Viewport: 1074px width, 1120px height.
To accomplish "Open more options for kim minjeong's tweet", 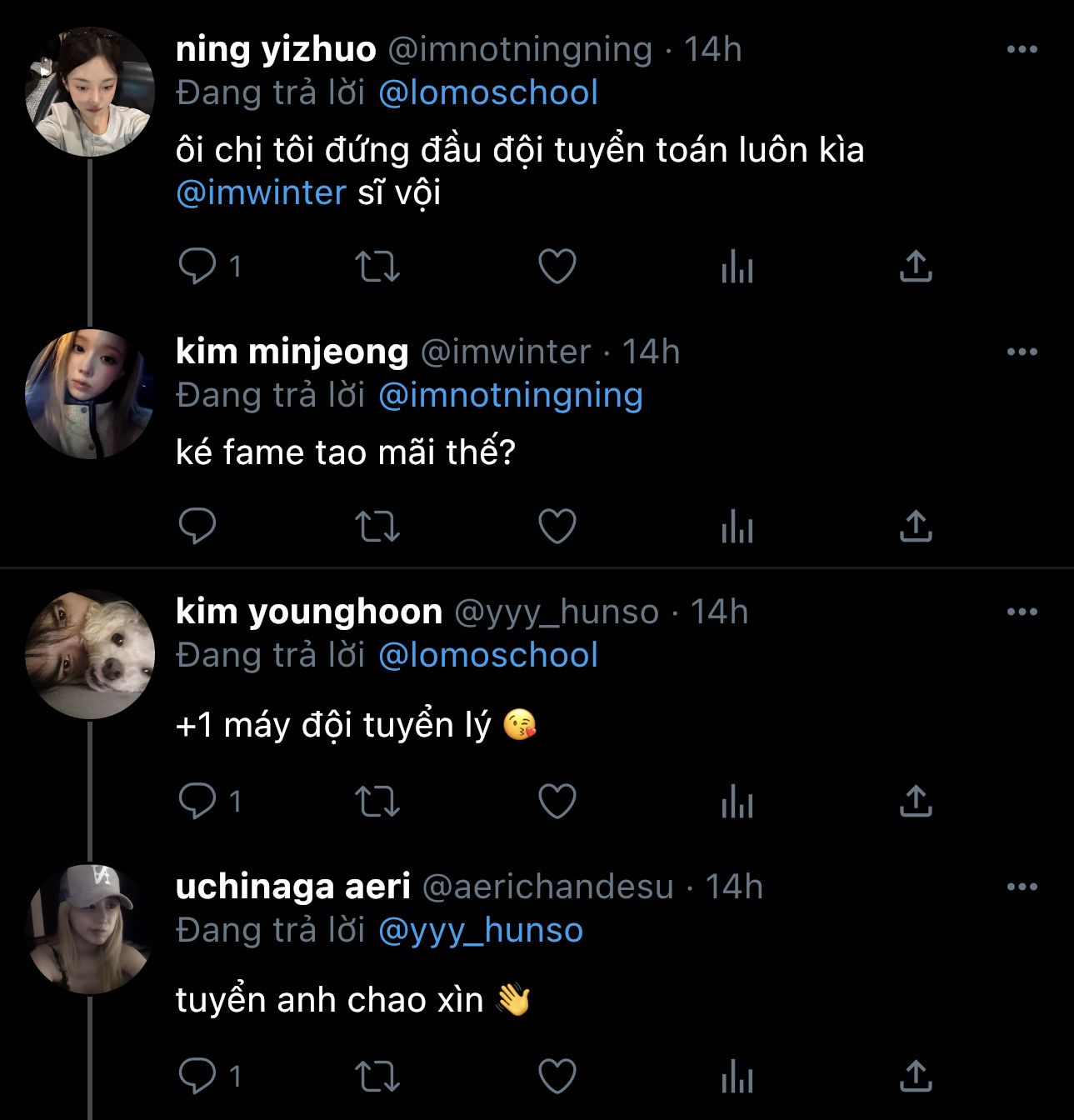I will [x=1022, y=352].
